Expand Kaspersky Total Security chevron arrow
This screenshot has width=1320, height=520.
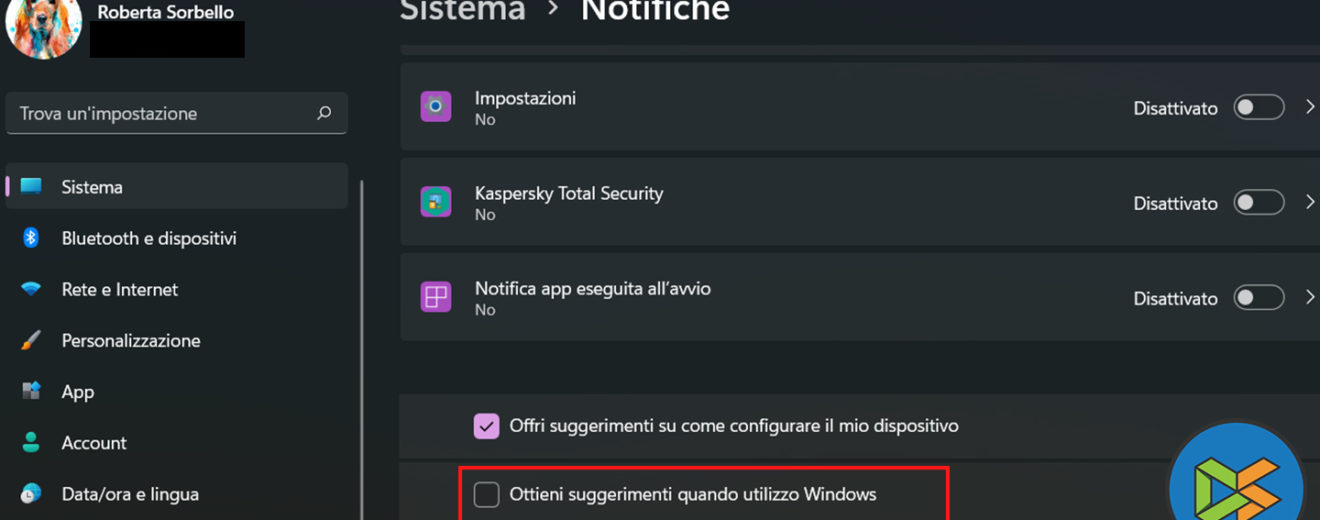[x=1309, y=202]
